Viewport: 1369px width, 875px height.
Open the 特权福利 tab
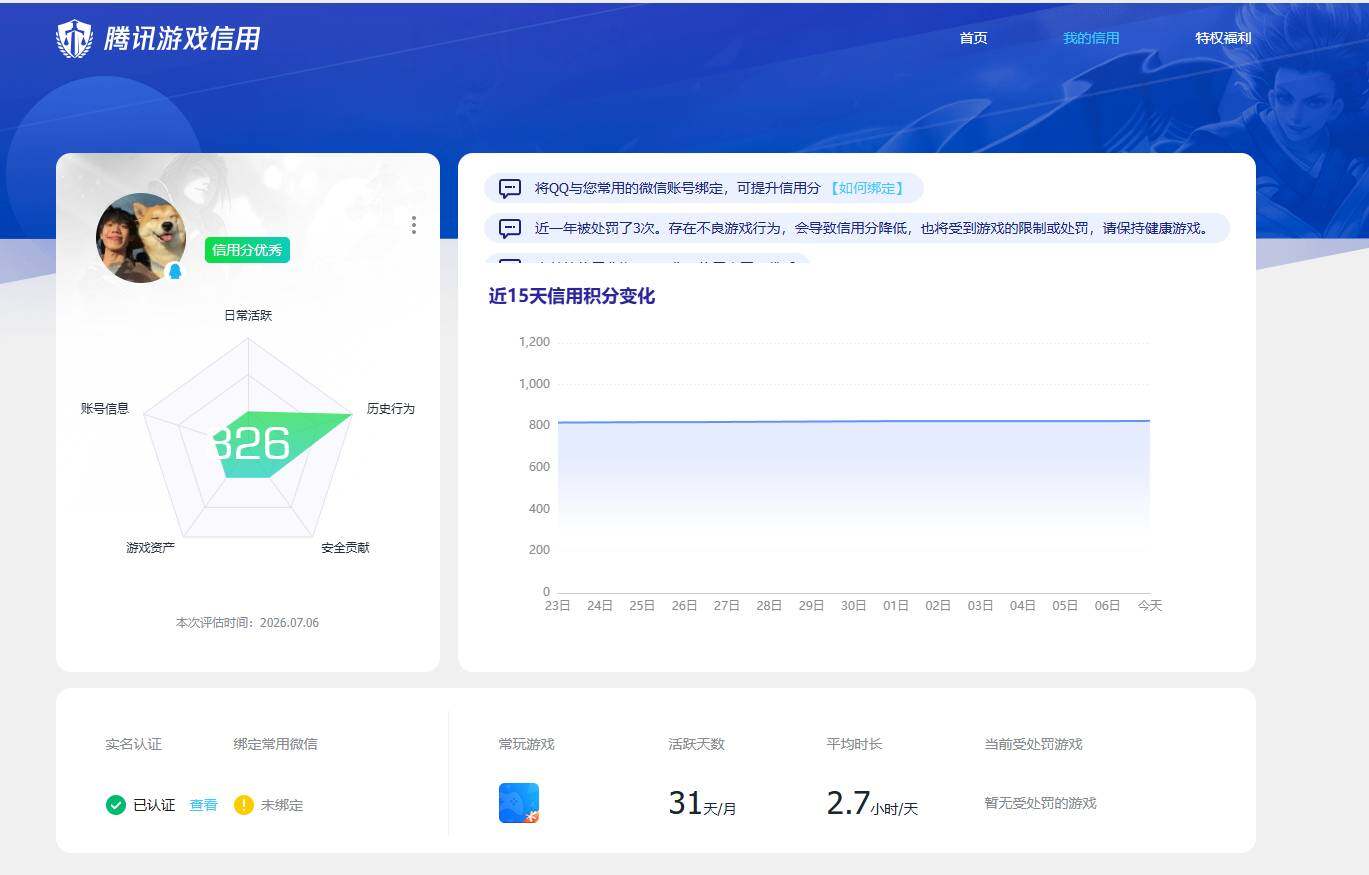1223,38
